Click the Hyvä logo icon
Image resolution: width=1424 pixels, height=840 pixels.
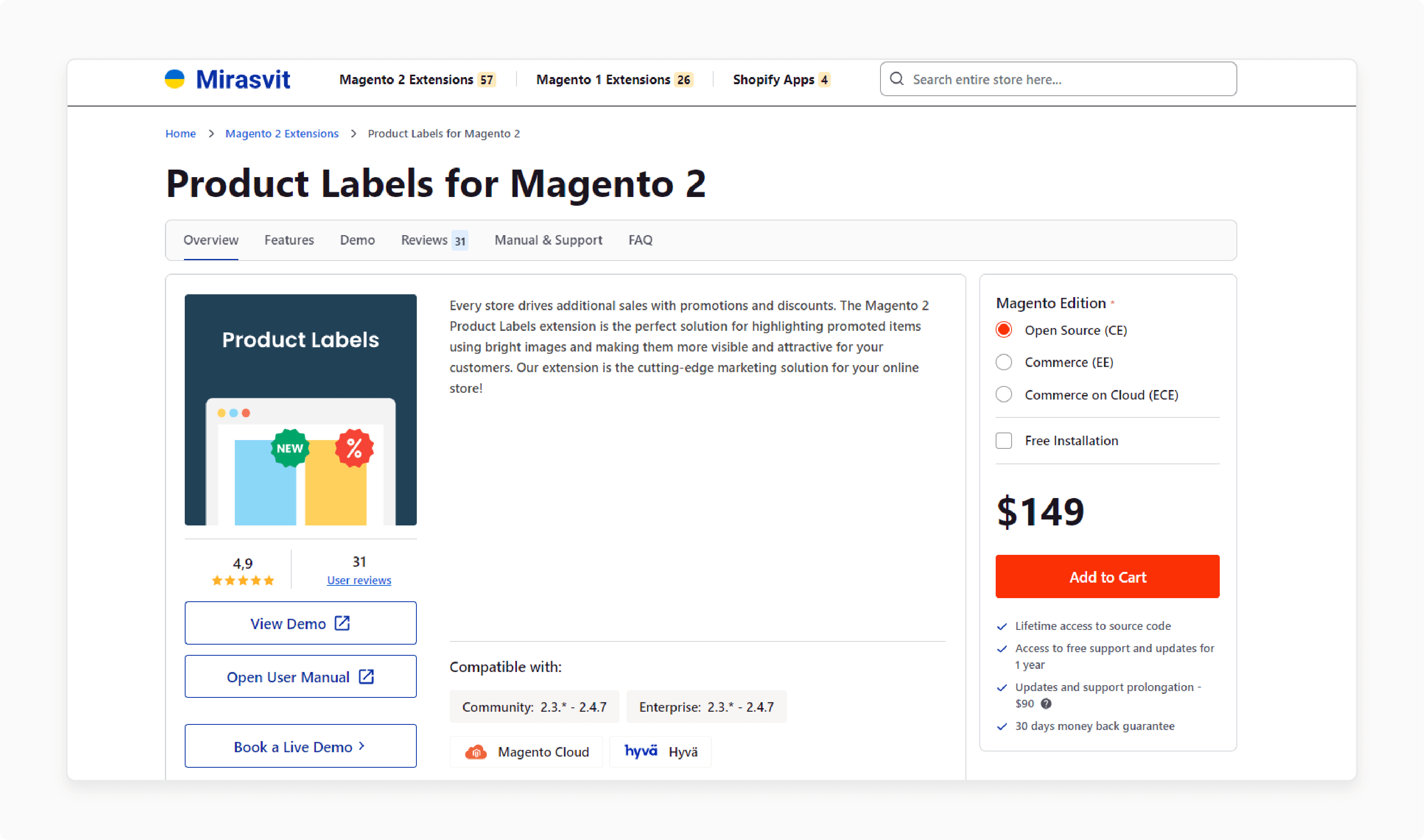pos(640,751)
